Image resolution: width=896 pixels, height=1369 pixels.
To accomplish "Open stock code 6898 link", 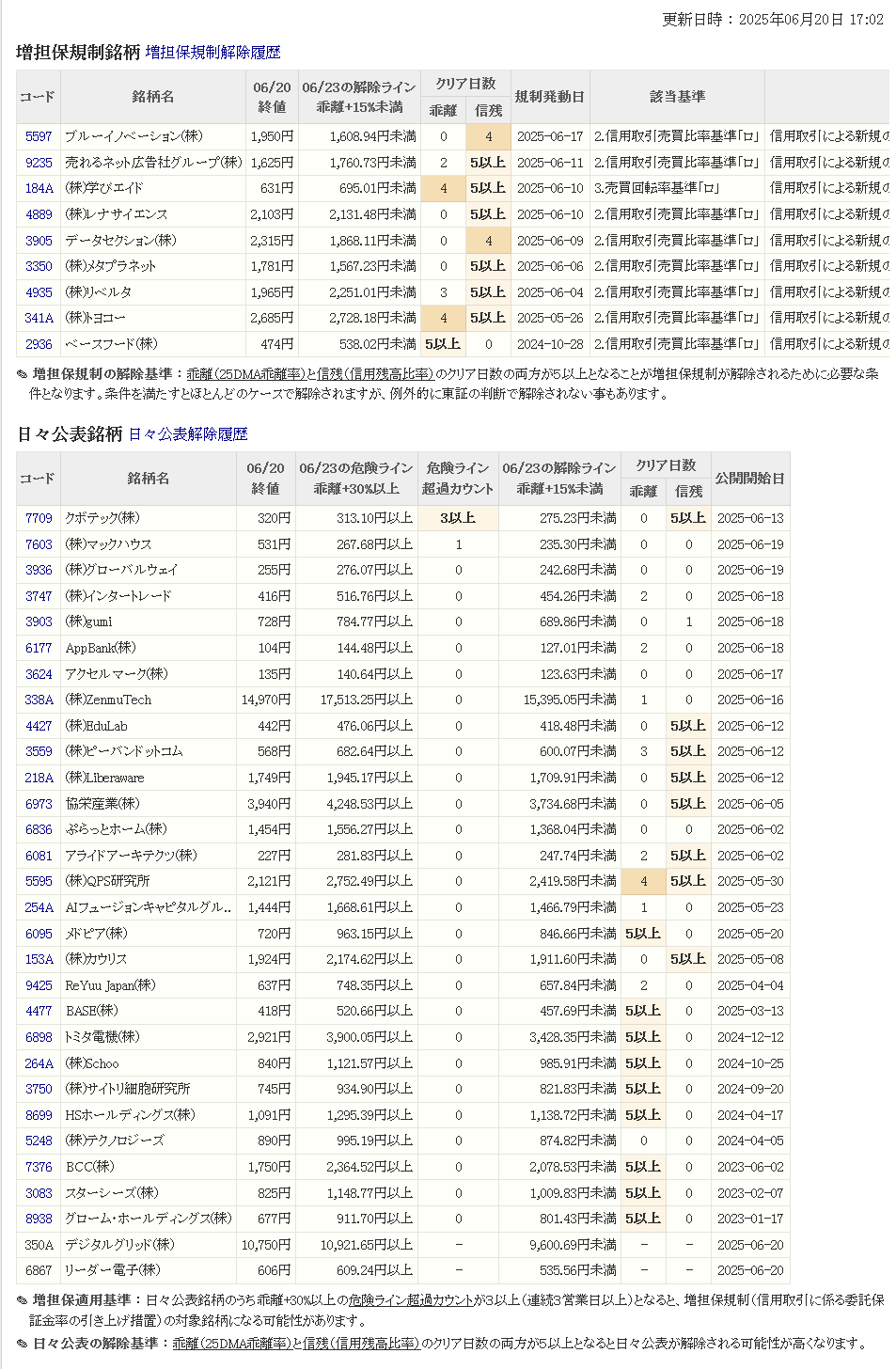I will (39, 1037).
